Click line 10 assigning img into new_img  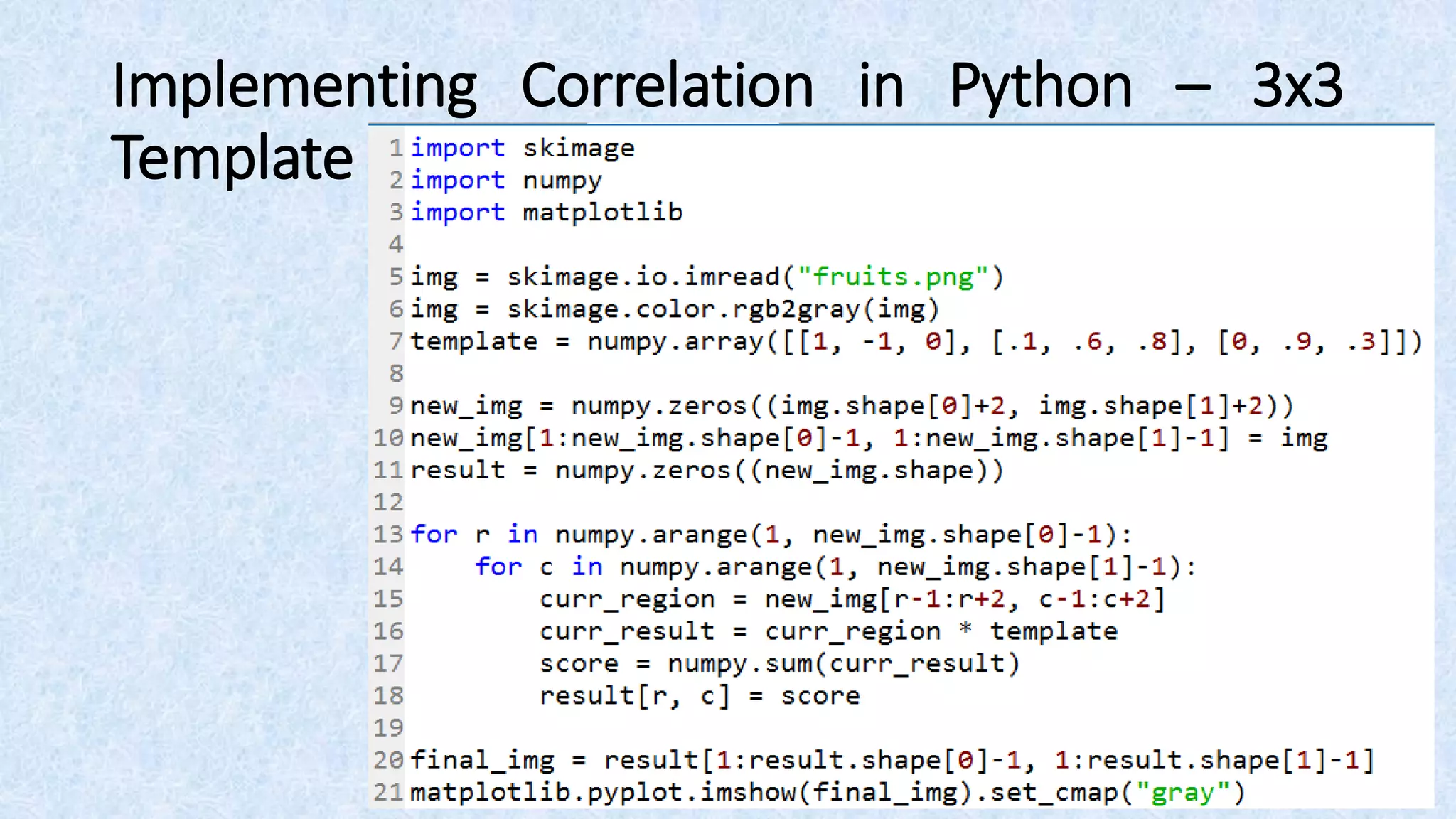869,438
